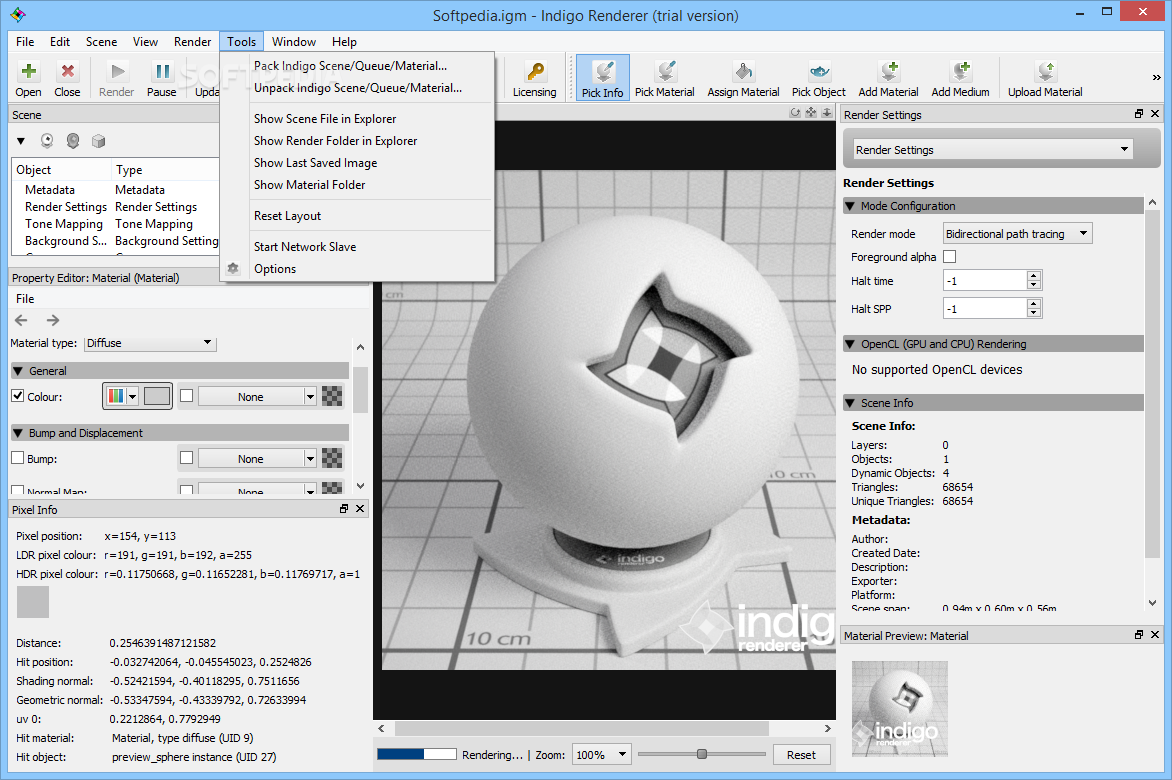Close the Render Settings panel
The image size is (1172, 780).
pos(1155,114)
